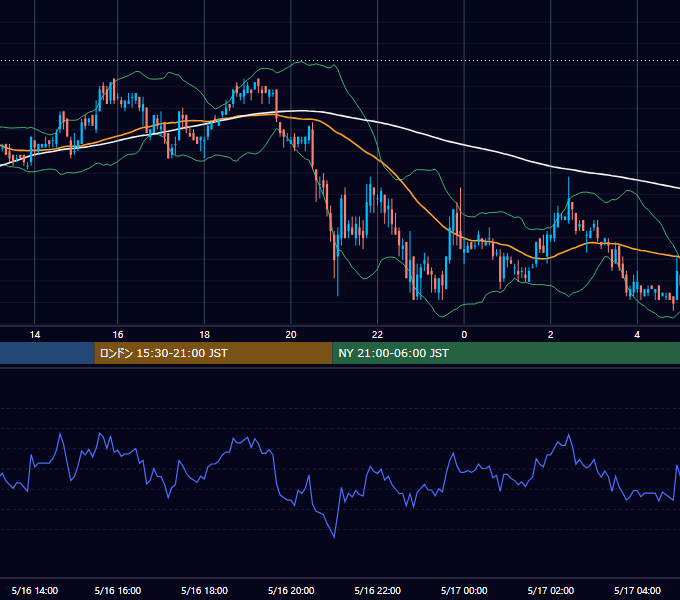Click the '5/16 20:00' date label
The width and height of the screenshot is (680, 600).
[291, 590]
